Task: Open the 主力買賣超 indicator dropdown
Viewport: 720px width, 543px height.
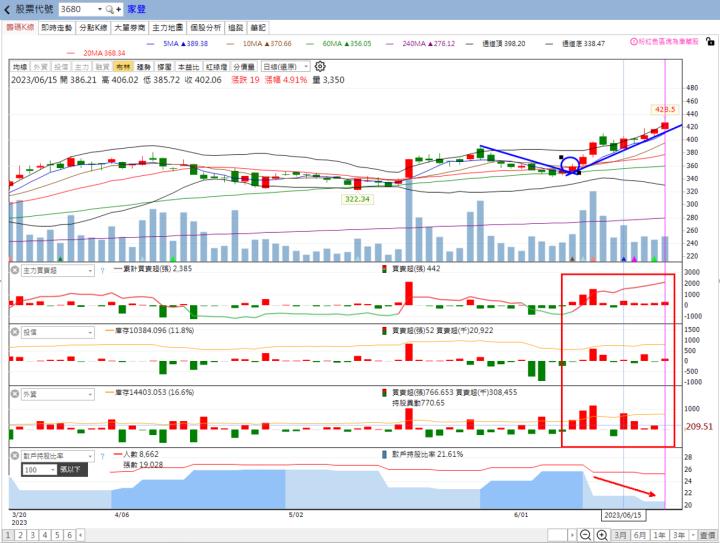Action: [x=58, y=271]
